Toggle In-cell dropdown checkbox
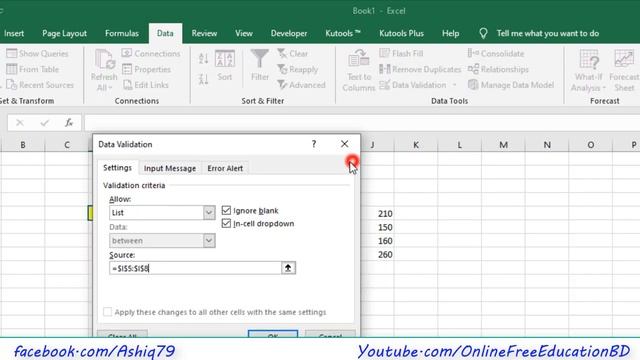The height and width of the screenshot is (360, 640). (x=226, y=223)
